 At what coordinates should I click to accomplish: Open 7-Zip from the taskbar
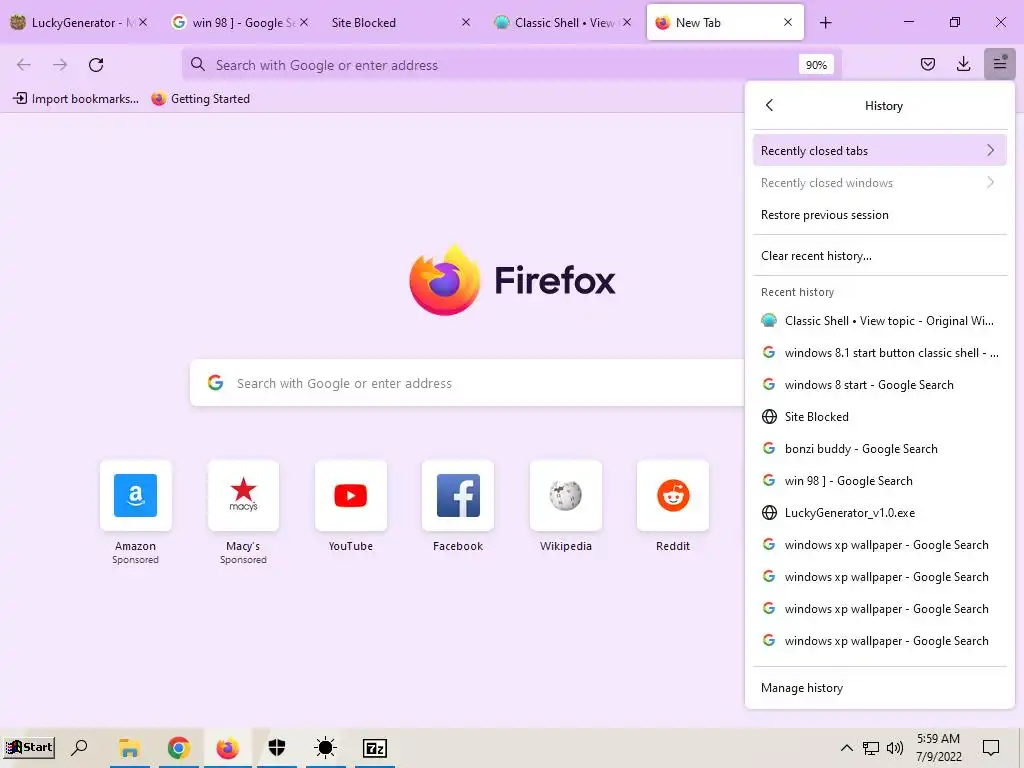[375, 748]
